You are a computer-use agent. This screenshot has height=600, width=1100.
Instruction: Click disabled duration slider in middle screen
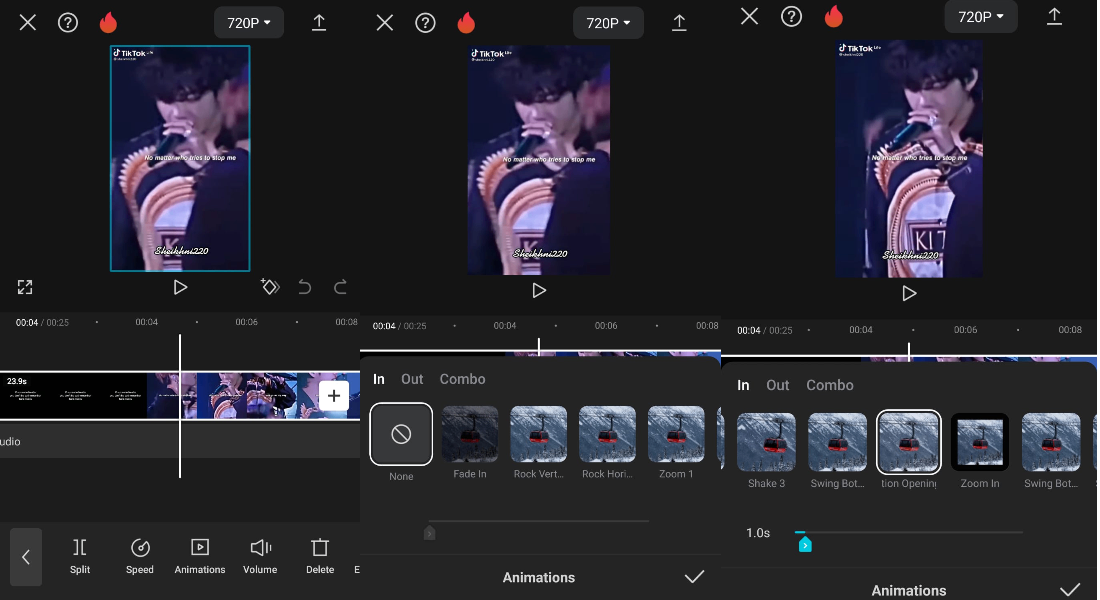coord(539,521)
